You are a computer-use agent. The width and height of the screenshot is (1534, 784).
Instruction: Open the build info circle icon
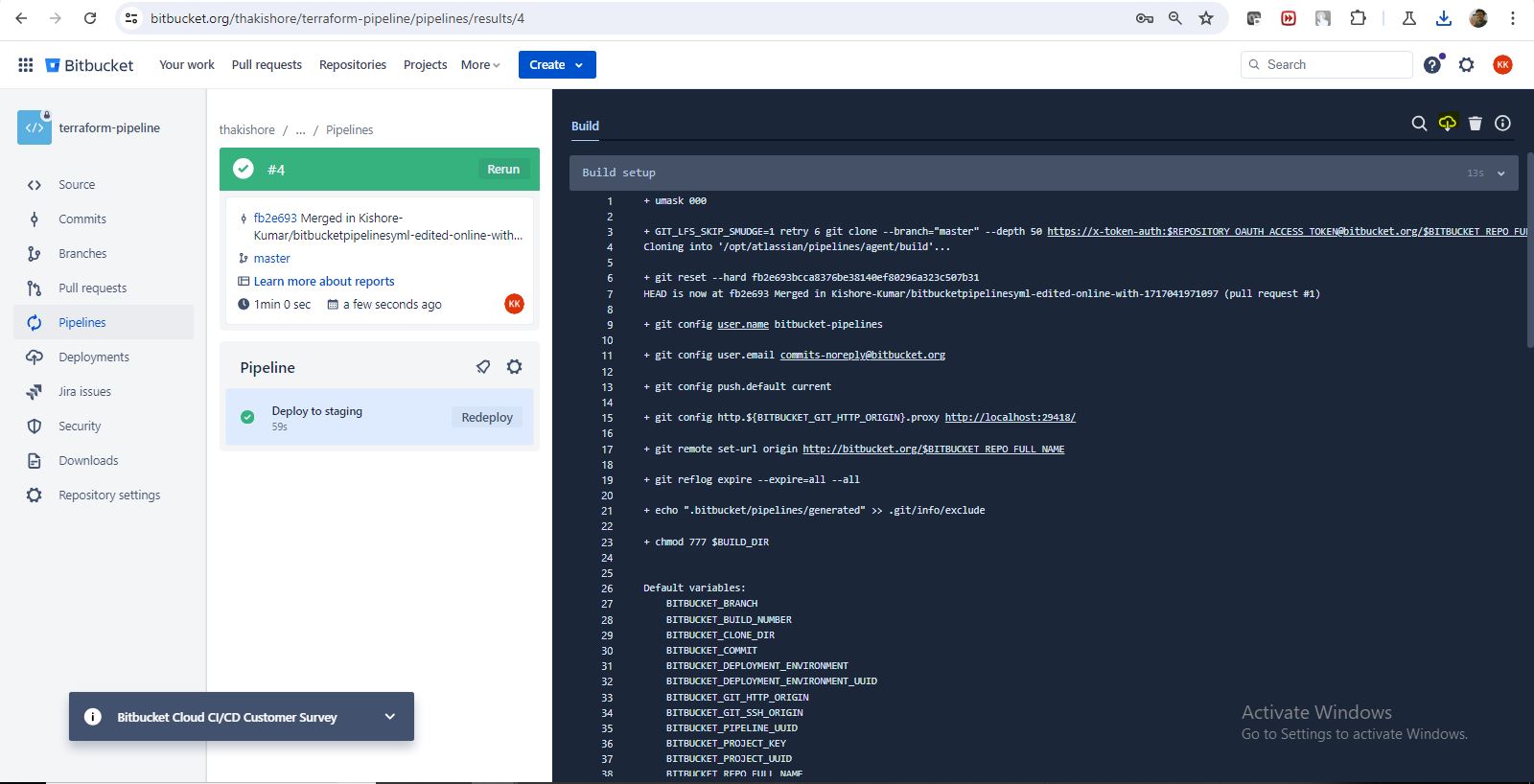(x=1503, y=124)
